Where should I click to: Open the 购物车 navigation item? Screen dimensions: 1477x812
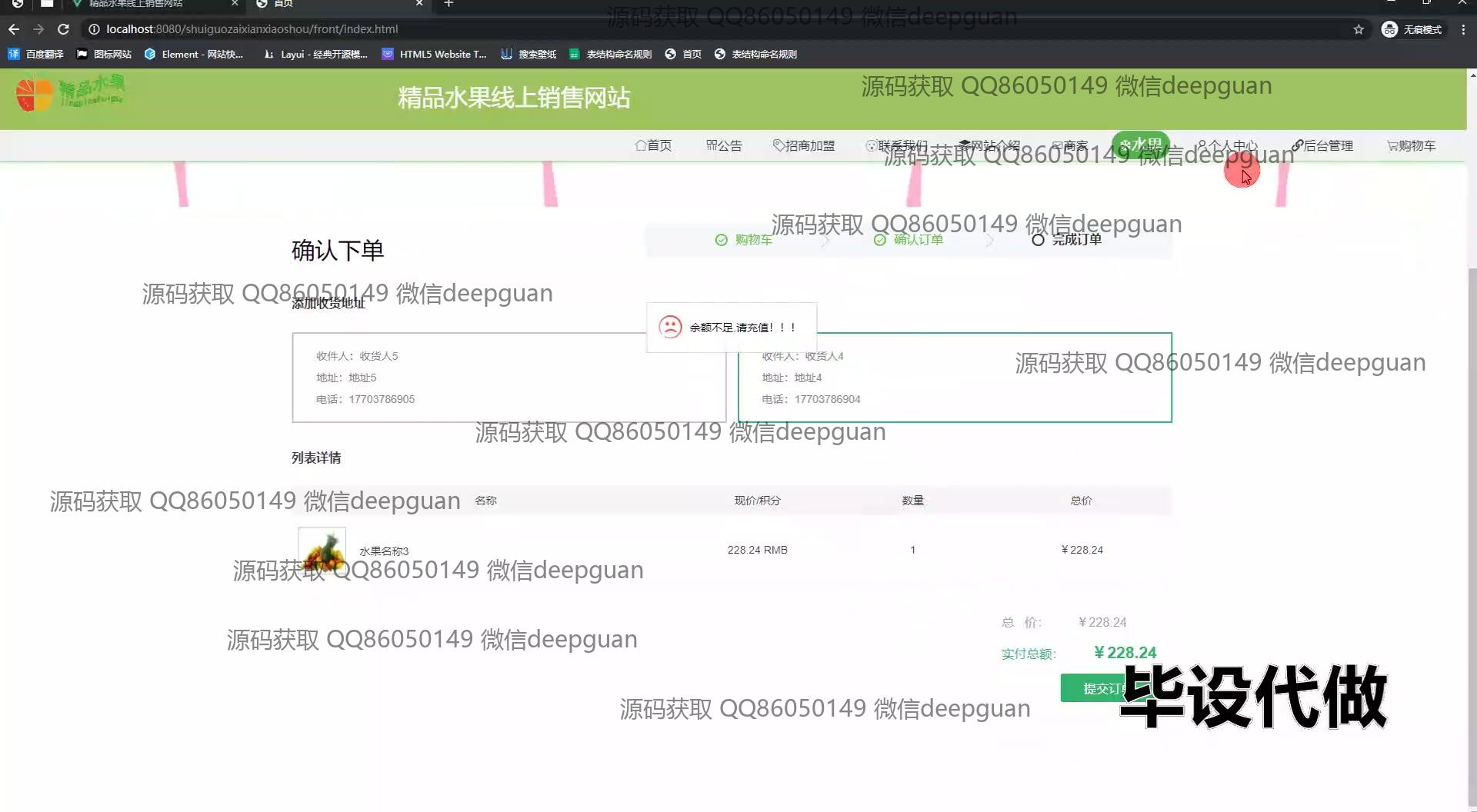click(x=1411, y=145)
